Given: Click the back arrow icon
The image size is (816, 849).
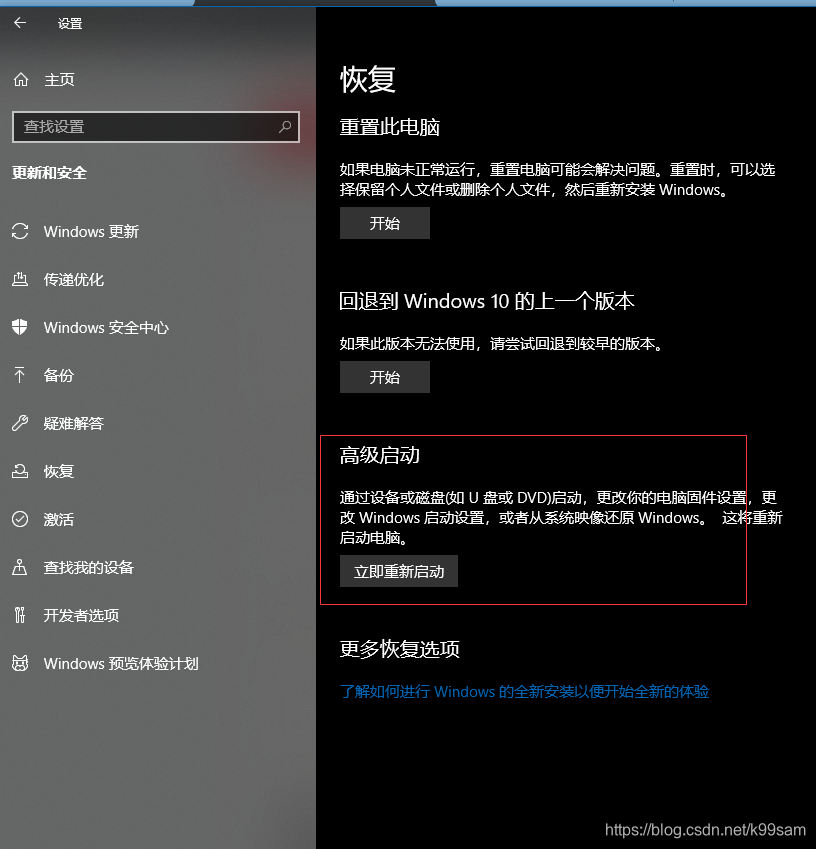Looking at the screenshot, I should tap(20, 23).
